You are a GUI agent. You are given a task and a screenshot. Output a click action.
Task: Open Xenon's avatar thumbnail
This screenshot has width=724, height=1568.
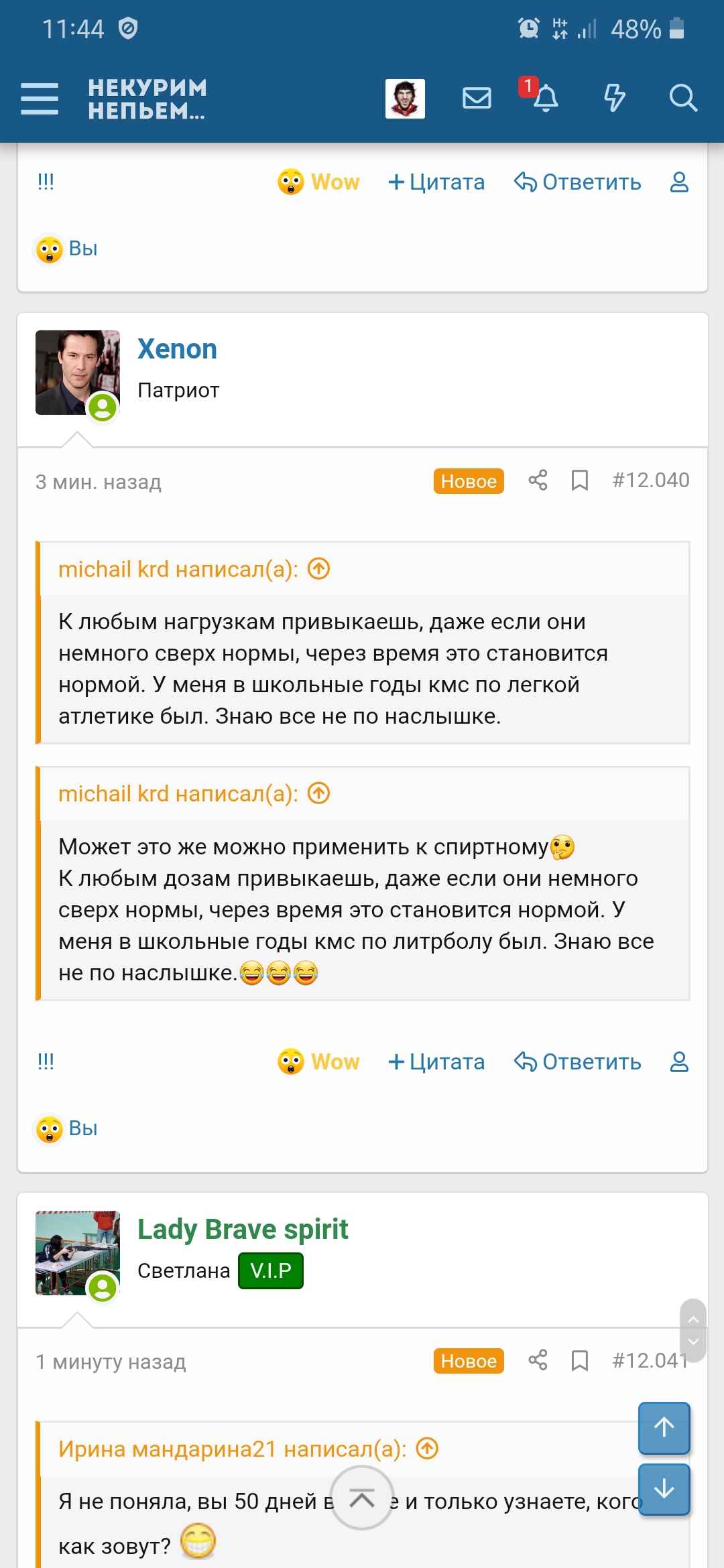(x=77, y=373)
